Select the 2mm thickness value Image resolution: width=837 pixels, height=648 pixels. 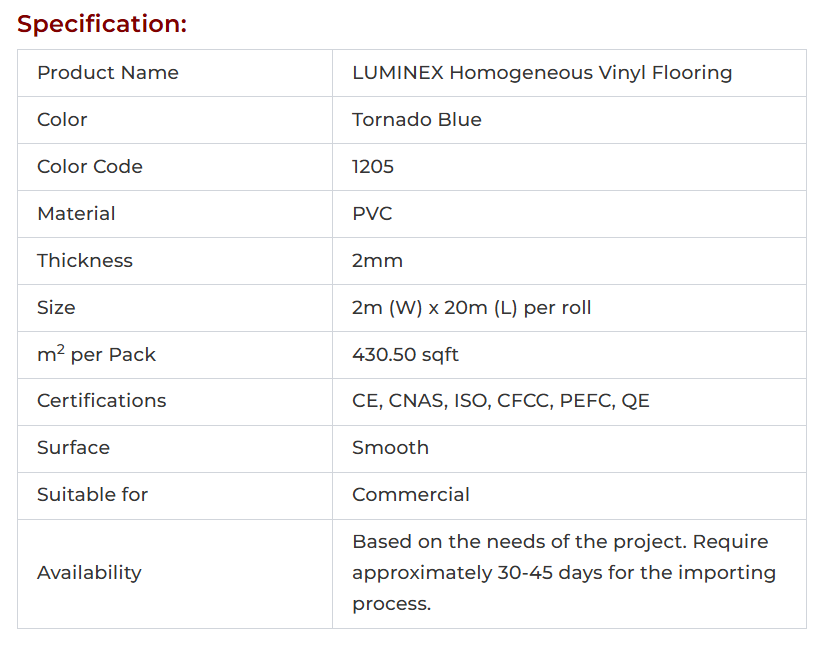[377, 261]
